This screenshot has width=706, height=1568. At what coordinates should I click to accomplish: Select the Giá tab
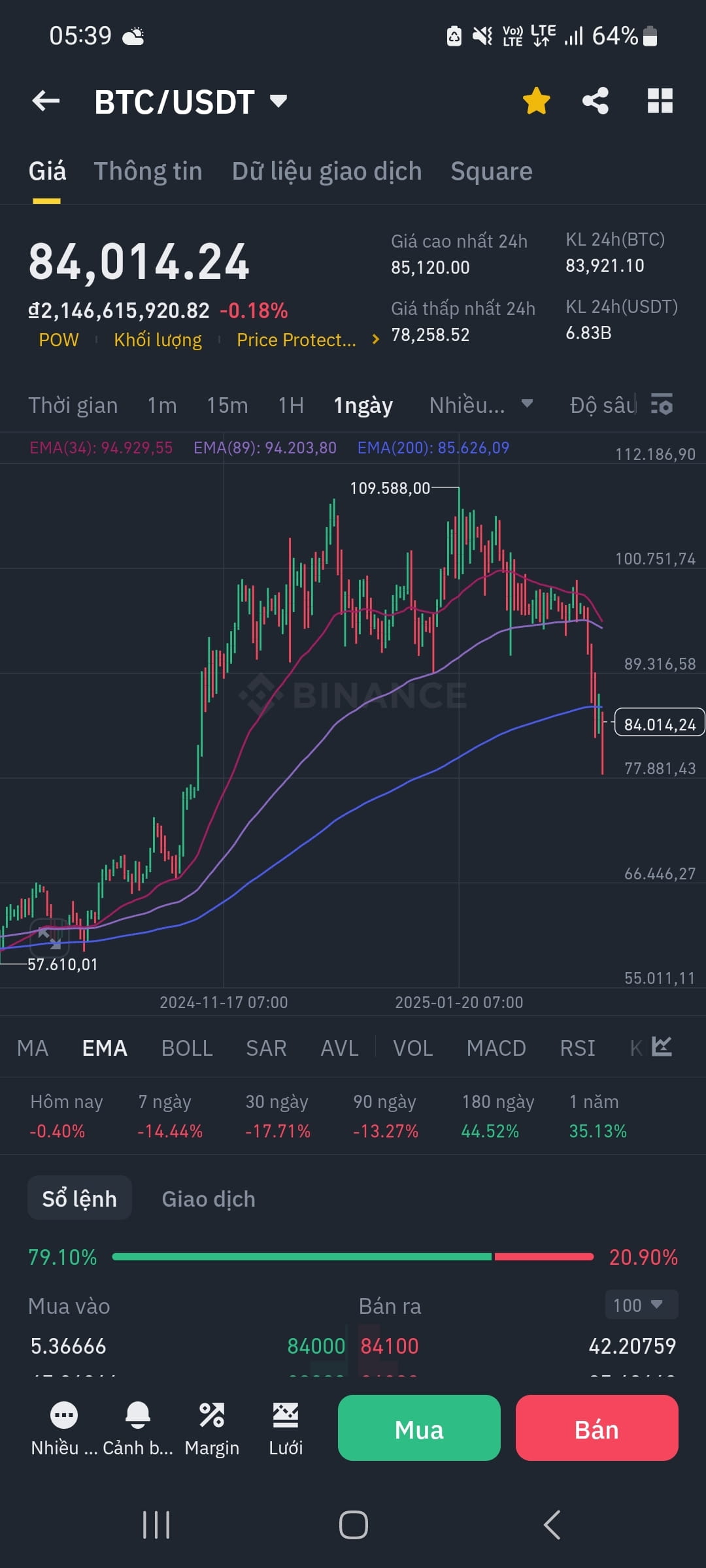tap(47, 171)
